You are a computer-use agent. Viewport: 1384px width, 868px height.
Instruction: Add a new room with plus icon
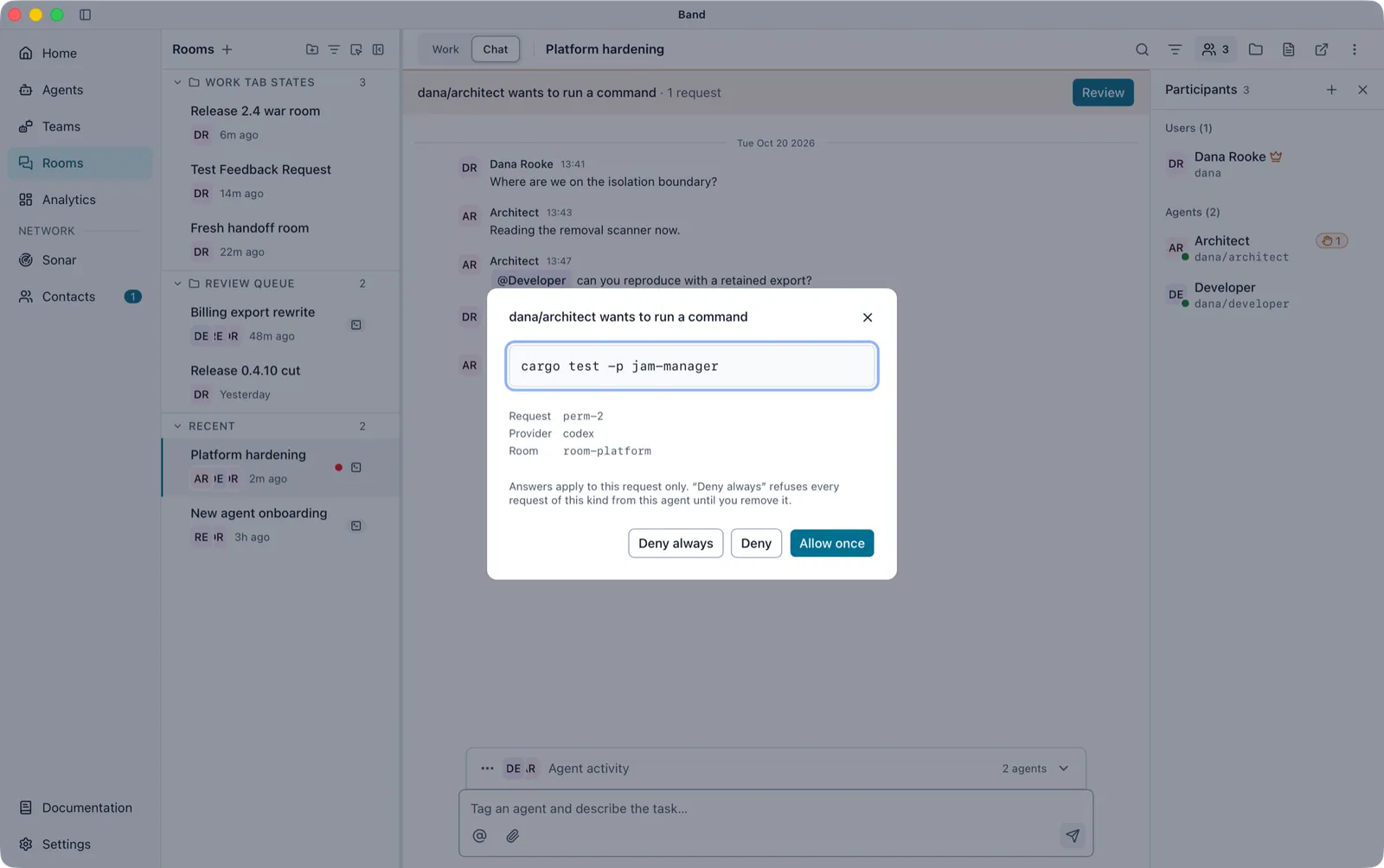click(227, 49)
